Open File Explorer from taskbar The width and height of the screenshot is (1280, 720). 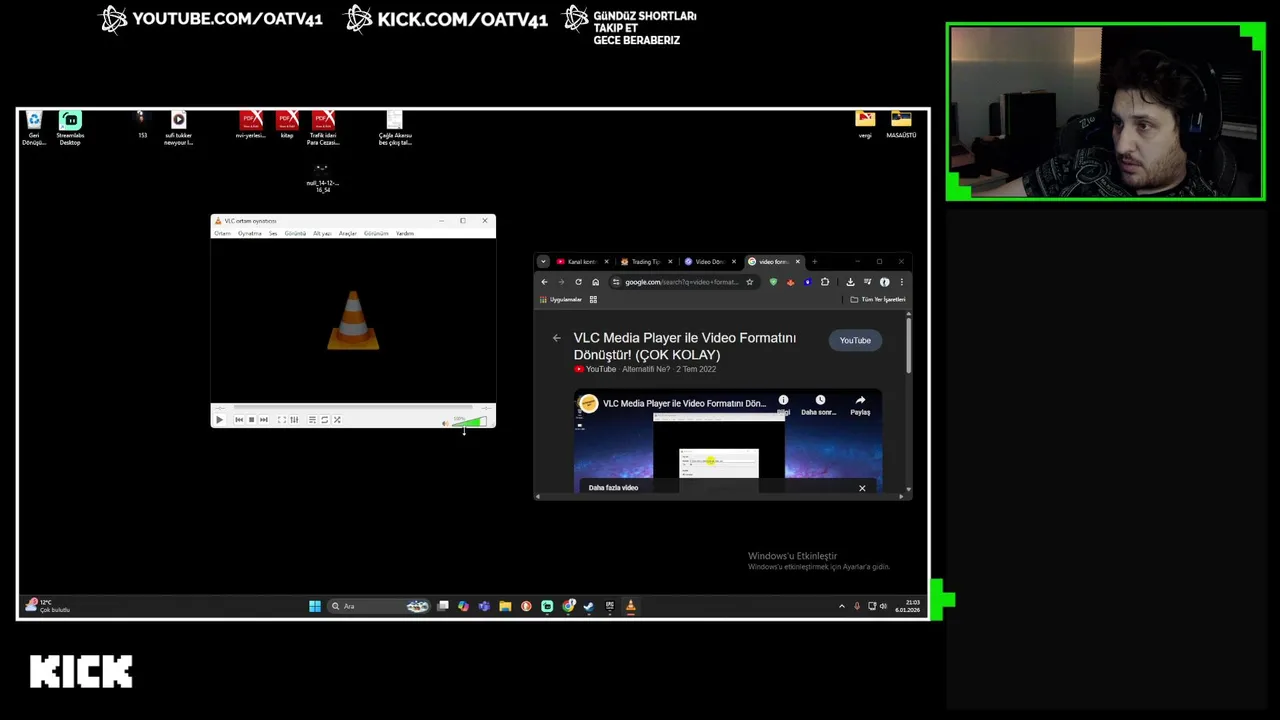pos(505,606)
